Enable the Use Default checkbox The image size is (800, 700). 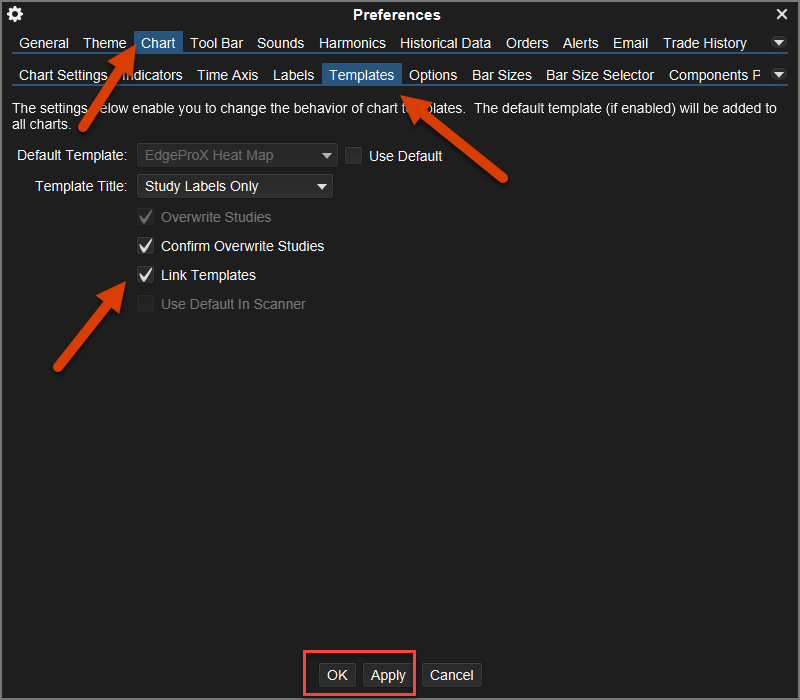[353, 156]
